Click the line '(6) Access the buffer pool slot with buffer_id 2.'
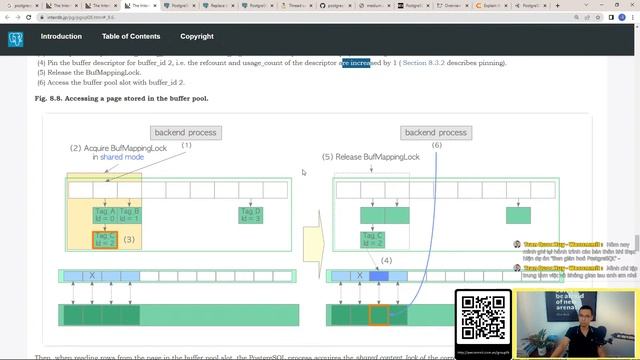Screen dimensions: 640x360 (x=111, y=82)
